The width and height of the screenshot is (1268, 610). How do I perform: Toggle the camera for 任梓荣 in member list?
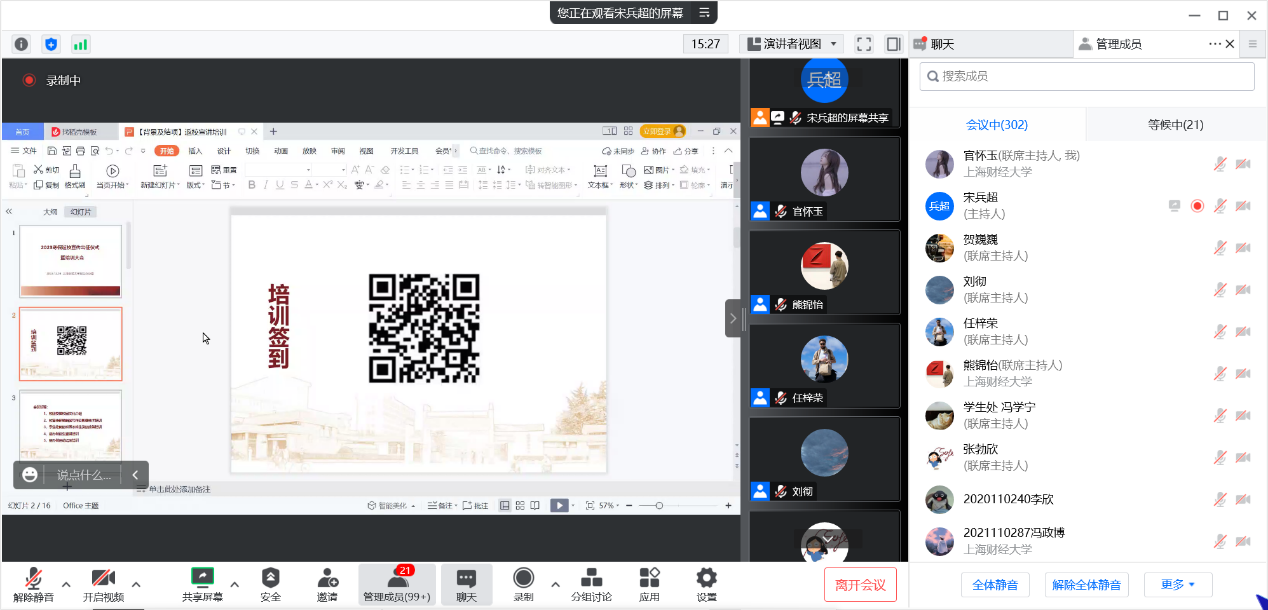pyautogui.click(x=1243, y=332)
